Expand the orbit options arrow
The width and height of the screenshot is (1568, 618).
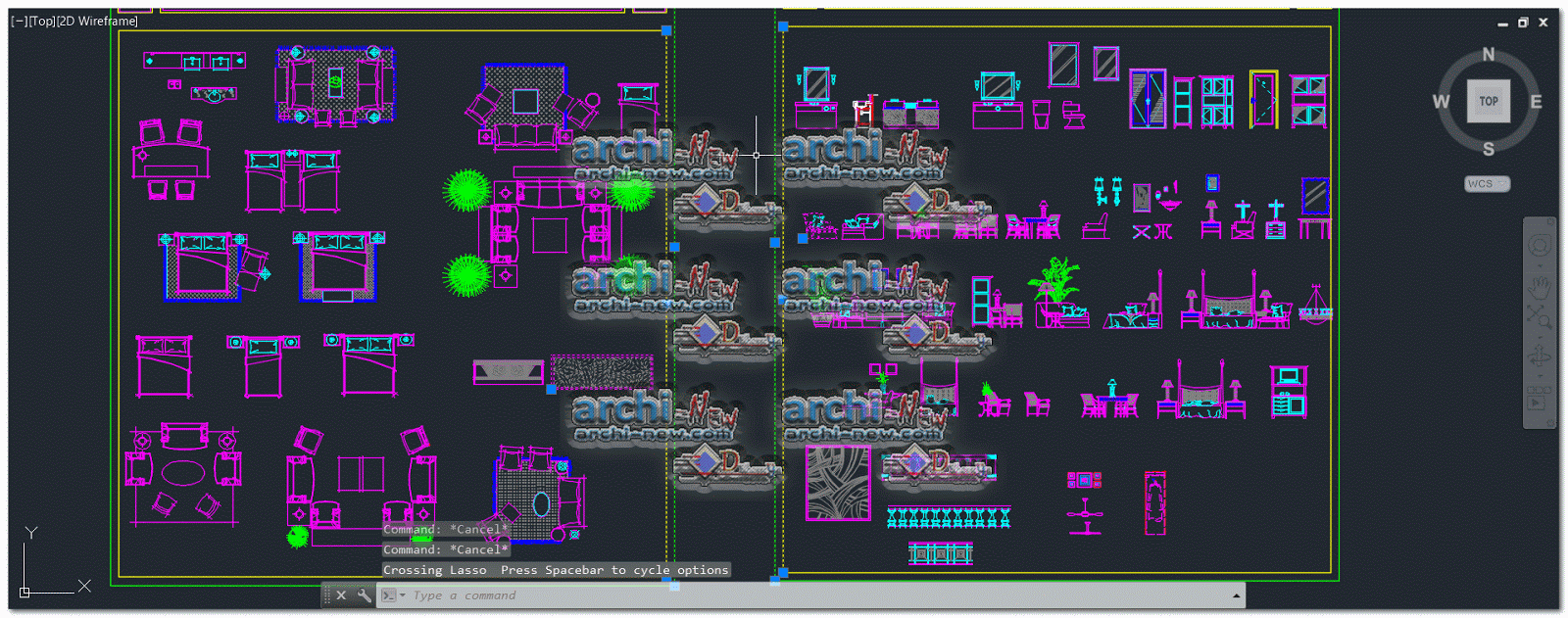(1540, 375)
